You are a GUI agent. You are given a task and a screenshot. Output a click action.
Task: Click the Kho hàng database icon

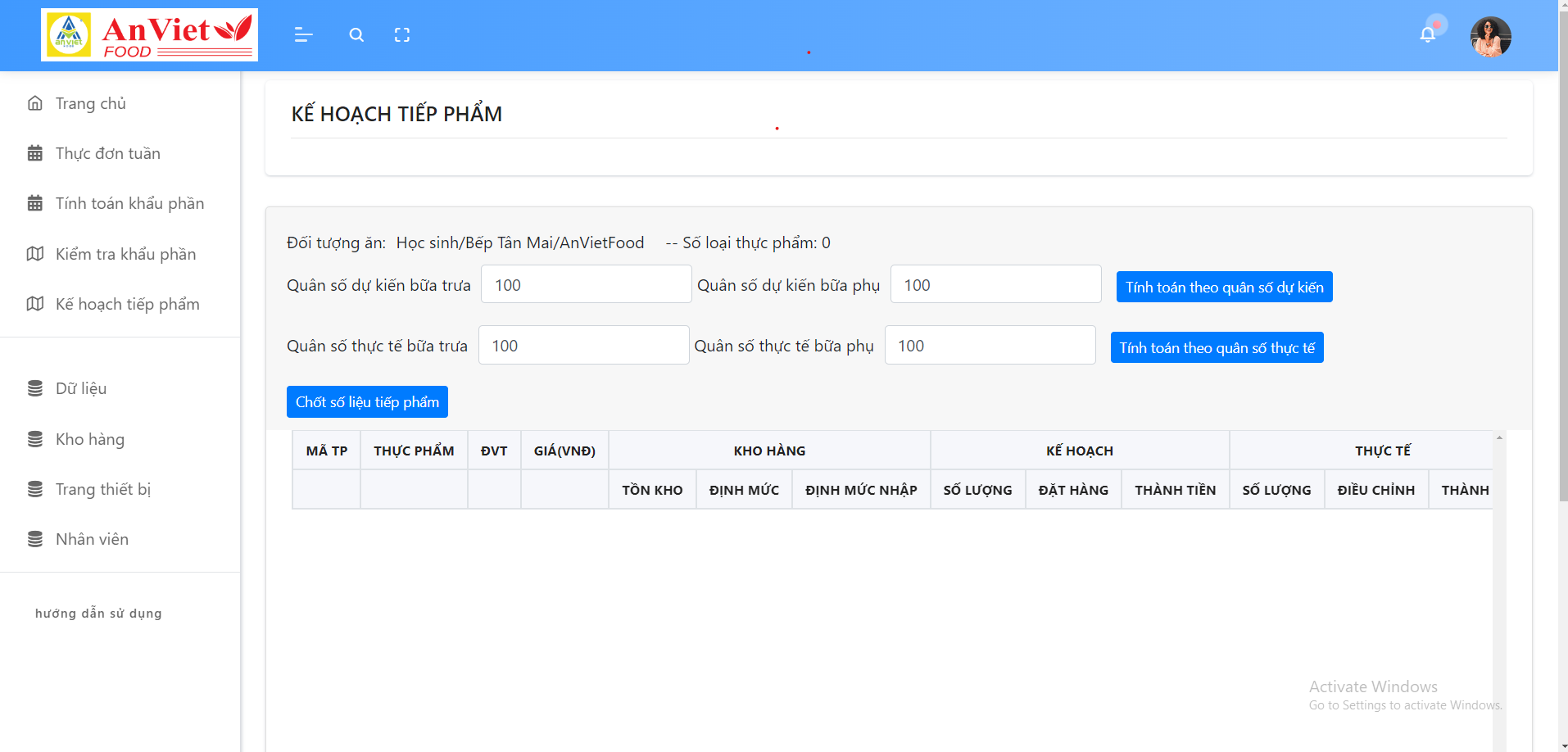pos(34,439)
